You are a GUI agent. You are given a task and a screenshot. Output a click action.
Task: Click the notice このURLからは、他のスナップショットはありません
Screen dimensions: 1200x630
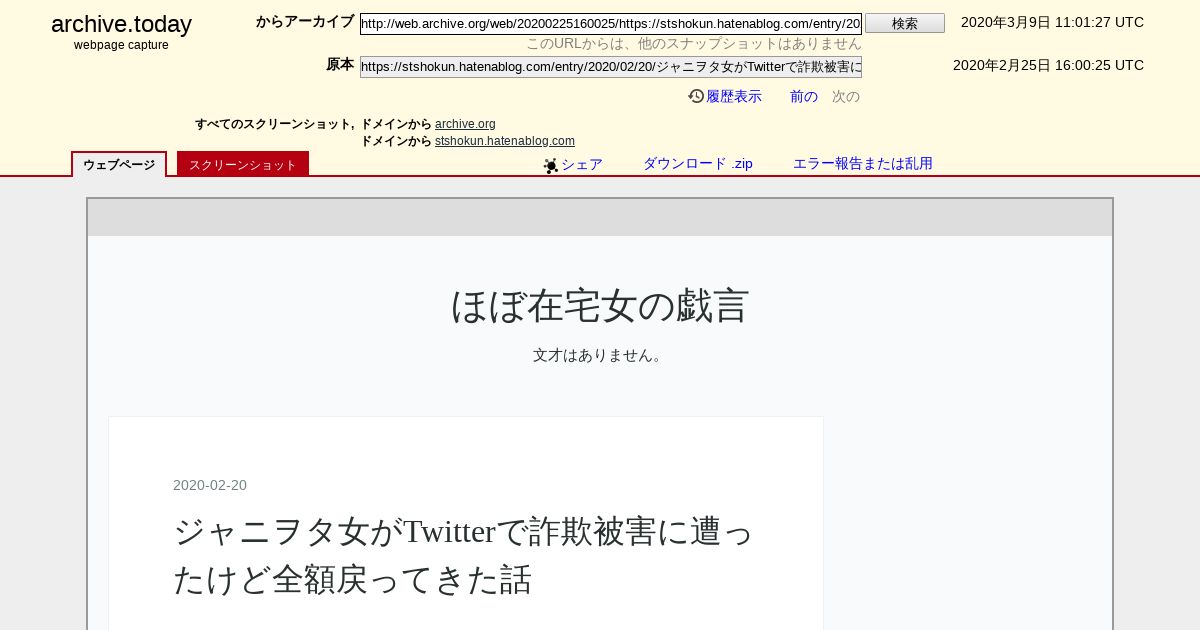pyautogui.click(x=694, y=44)
